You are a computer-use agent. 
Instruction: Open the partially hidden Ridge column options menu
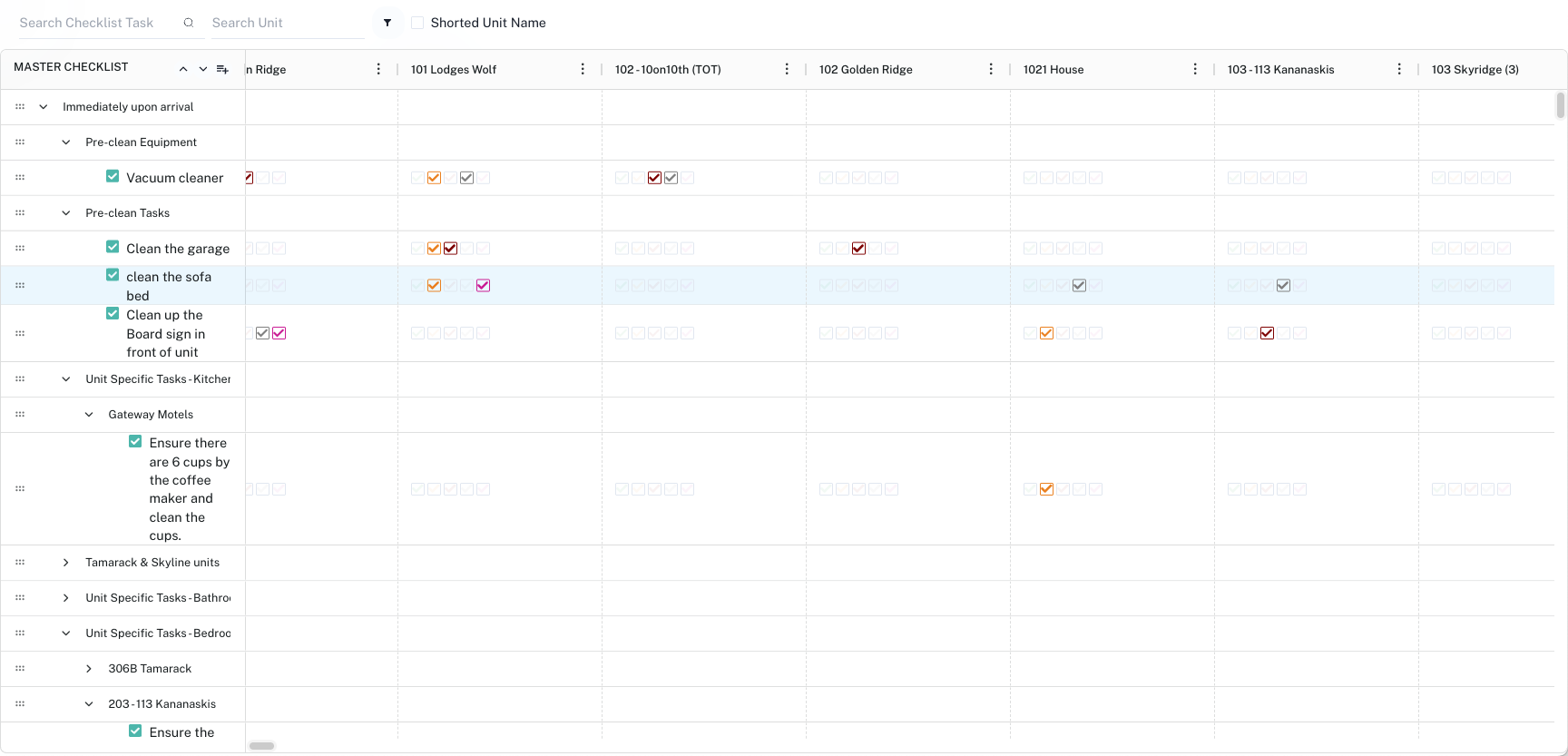tap(378, 69)
